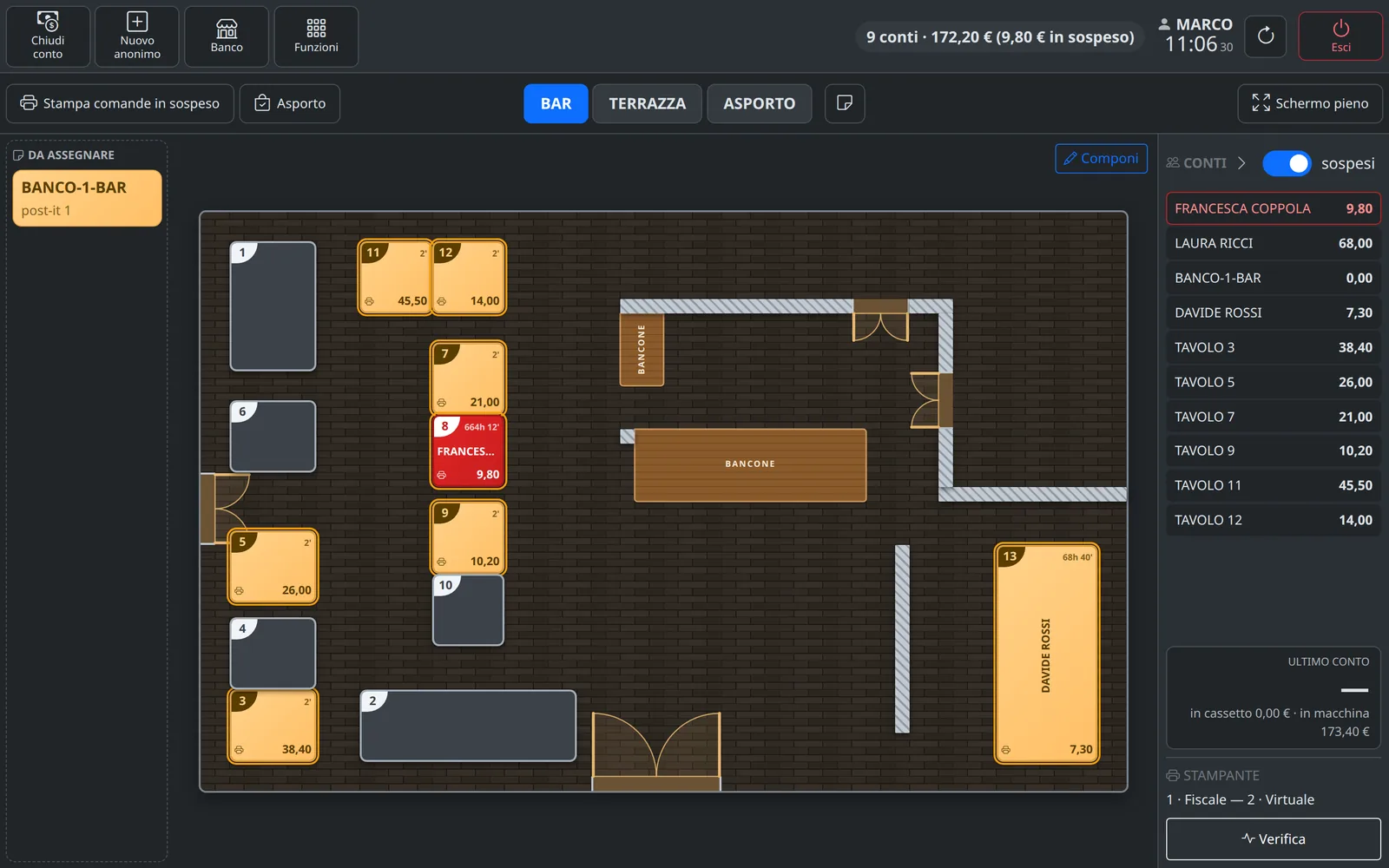Open the BANCO-1-BAR post-it card
The width and height of the screenshot is (1389, 868).
tap(87, 198)
